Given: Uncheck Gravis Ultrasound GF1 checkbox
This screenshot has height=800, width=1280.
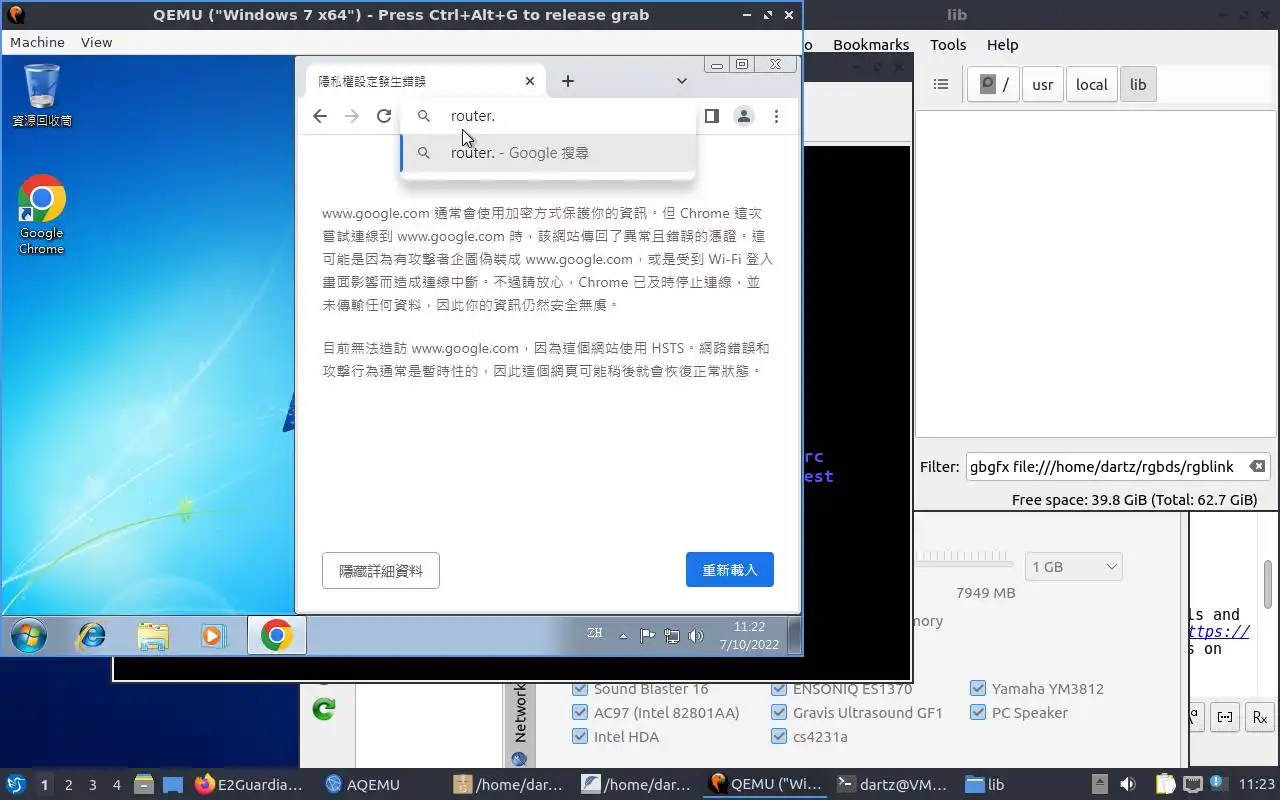Looking at the screenshot, I should click(x=779, y=713).
